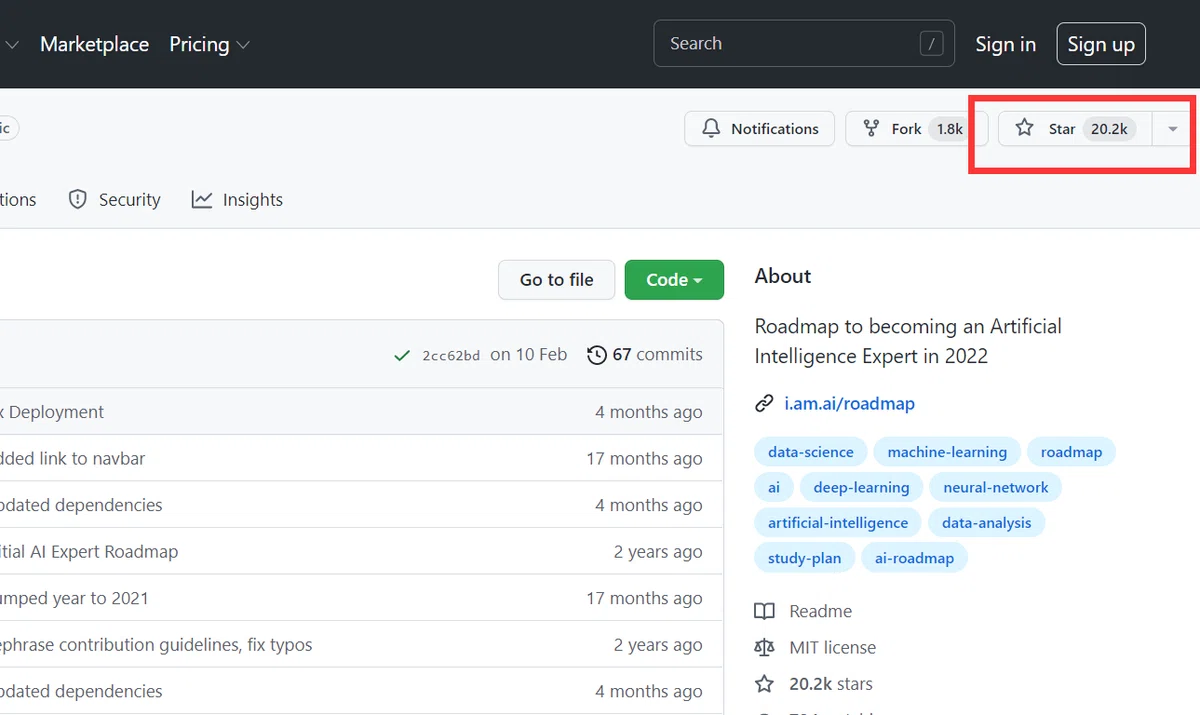Select the neural-network topic tag
The height and width of the screenshot is (715, 1200).
pos(996,488)
